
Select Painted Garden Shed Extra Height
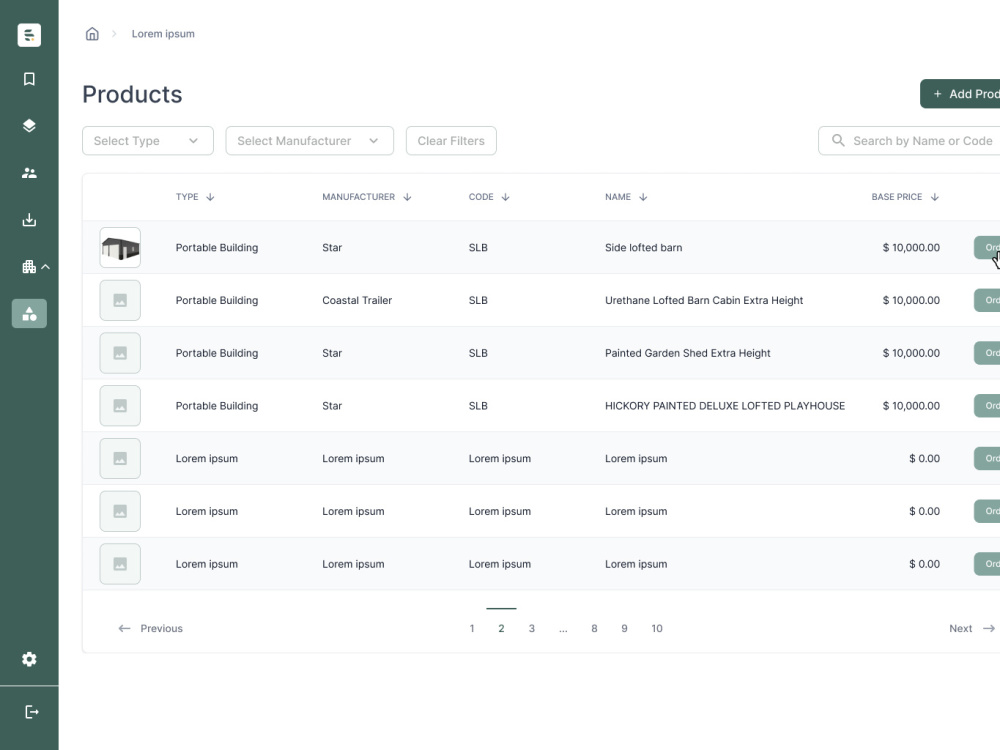[688, 353]
